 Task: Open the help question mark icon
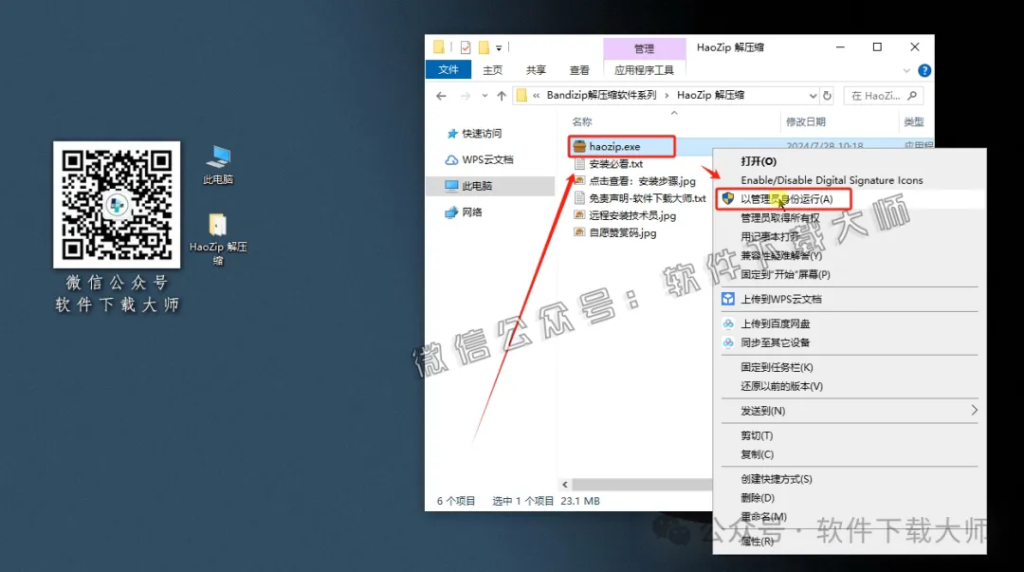(924, 71)
